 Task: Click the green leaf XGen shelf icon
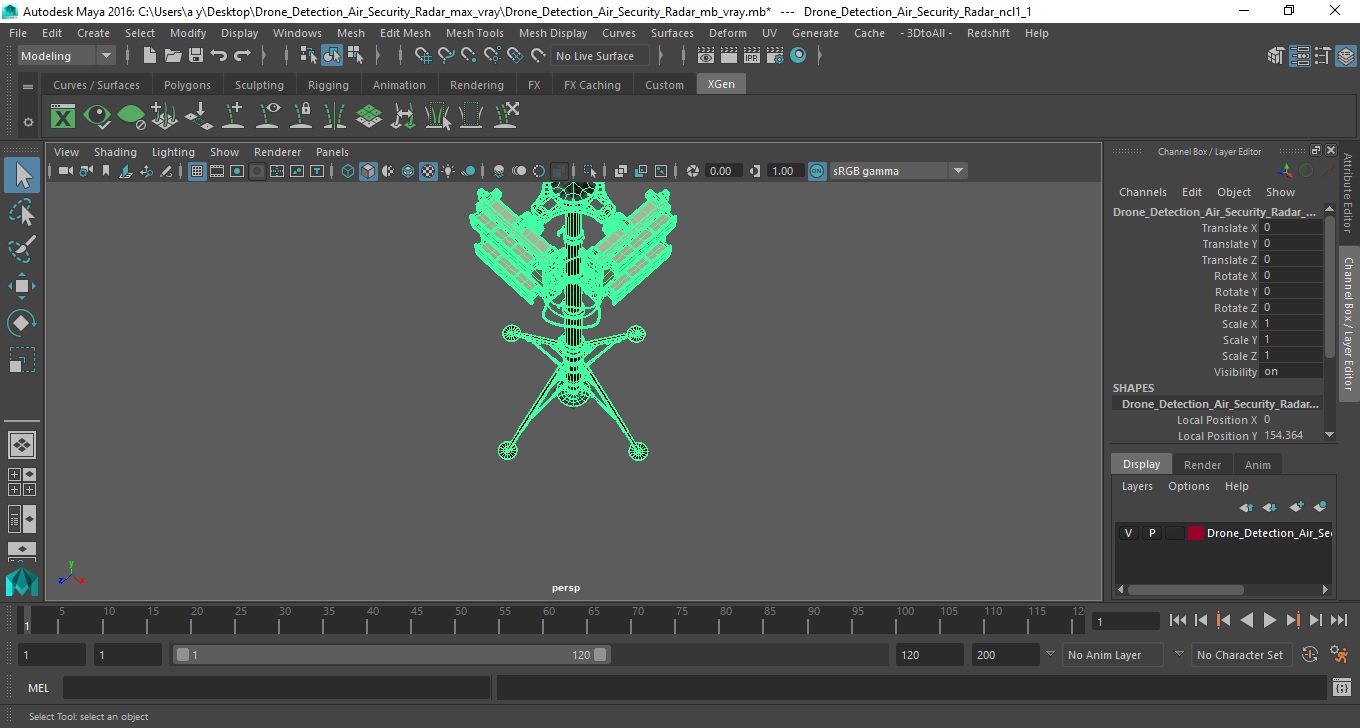[x=131, y=116]
